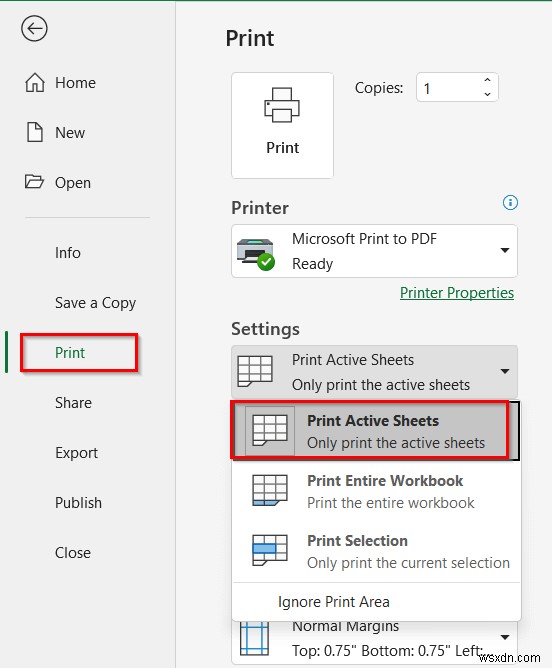Open the Printer Properties link
This screenshot has height=668, width=552.
point(457,293)
